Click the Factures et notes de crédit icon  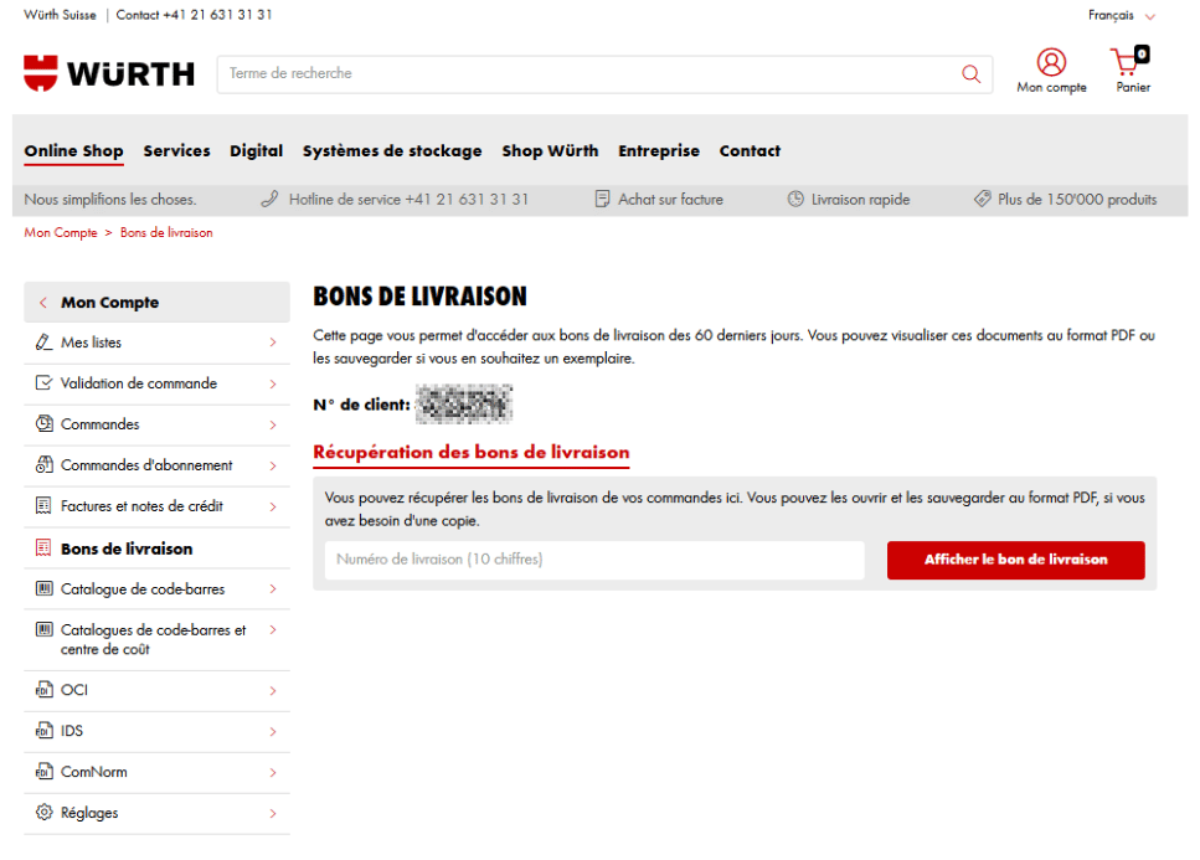pos(44,506)
